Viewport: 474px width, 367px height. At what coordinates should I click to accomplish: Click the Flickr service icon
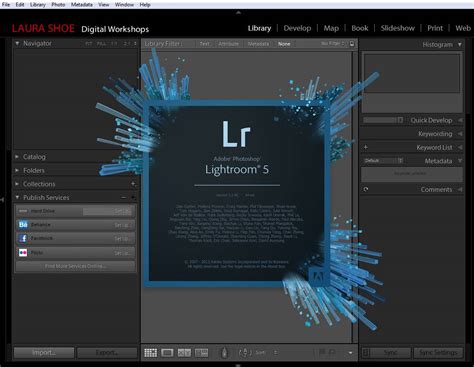coord(23,252)
